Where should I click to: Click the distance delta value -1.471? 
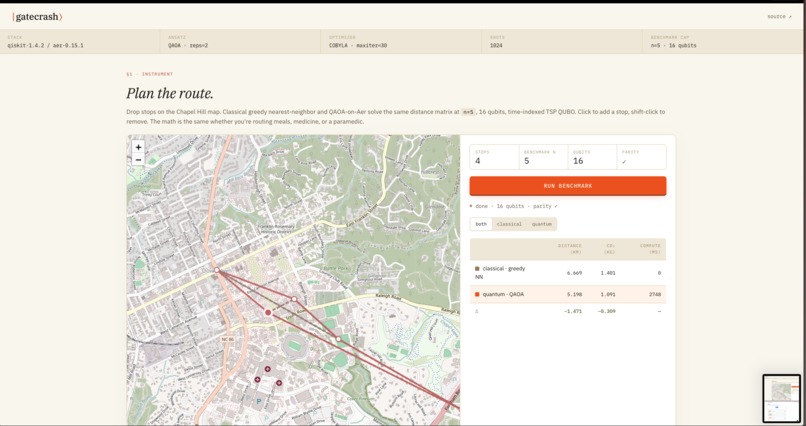(573, 311)
